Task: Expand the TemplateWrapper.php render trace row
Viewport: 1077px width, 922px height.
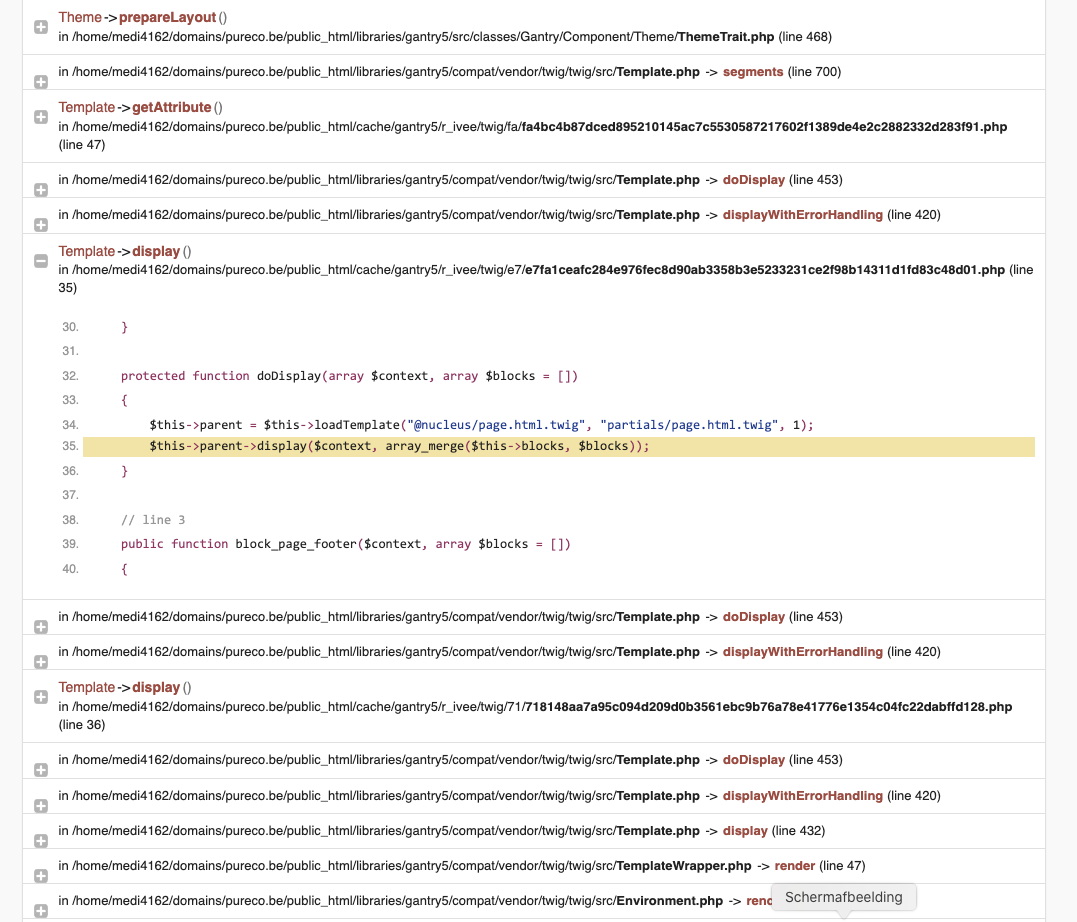Action: 41,876
